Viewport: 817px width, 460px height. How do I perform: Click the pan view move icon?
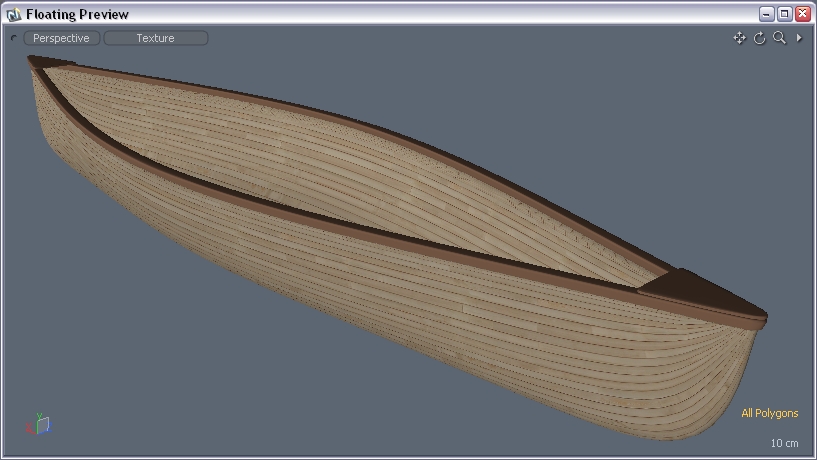pos(739,38)
